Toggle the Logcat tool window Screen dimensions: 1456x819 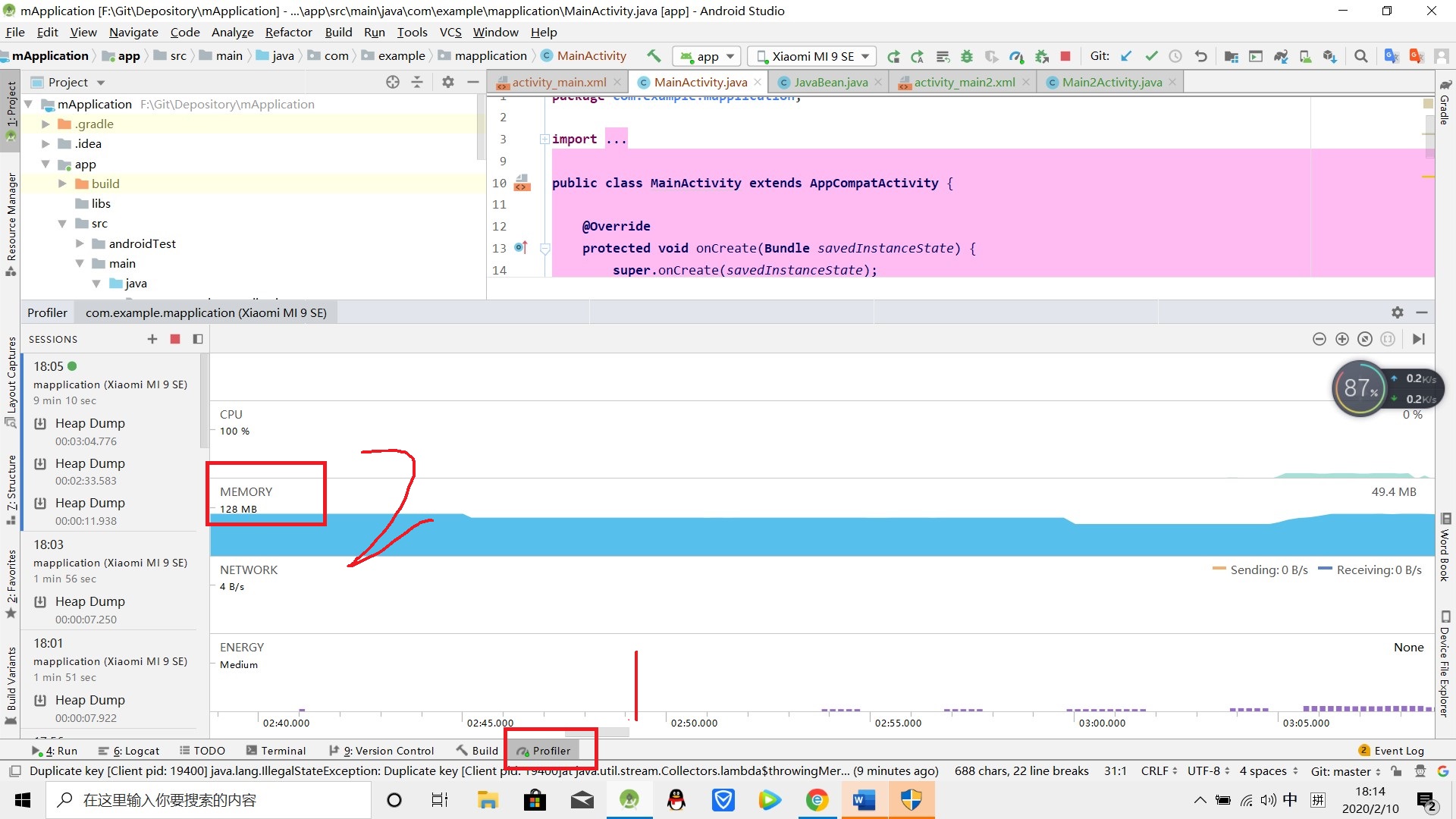129,751
